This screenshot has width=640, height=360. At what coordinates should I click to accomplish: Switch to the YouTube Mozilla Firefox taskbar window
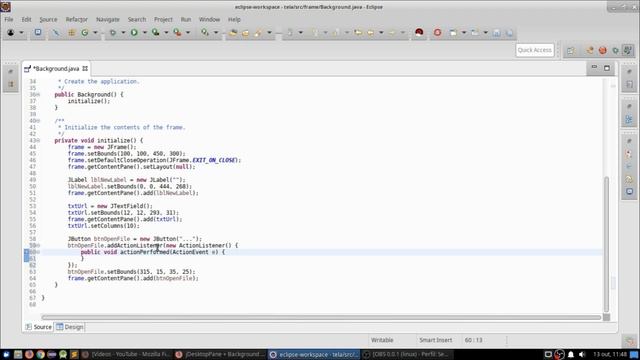click(x=126, y=354)
